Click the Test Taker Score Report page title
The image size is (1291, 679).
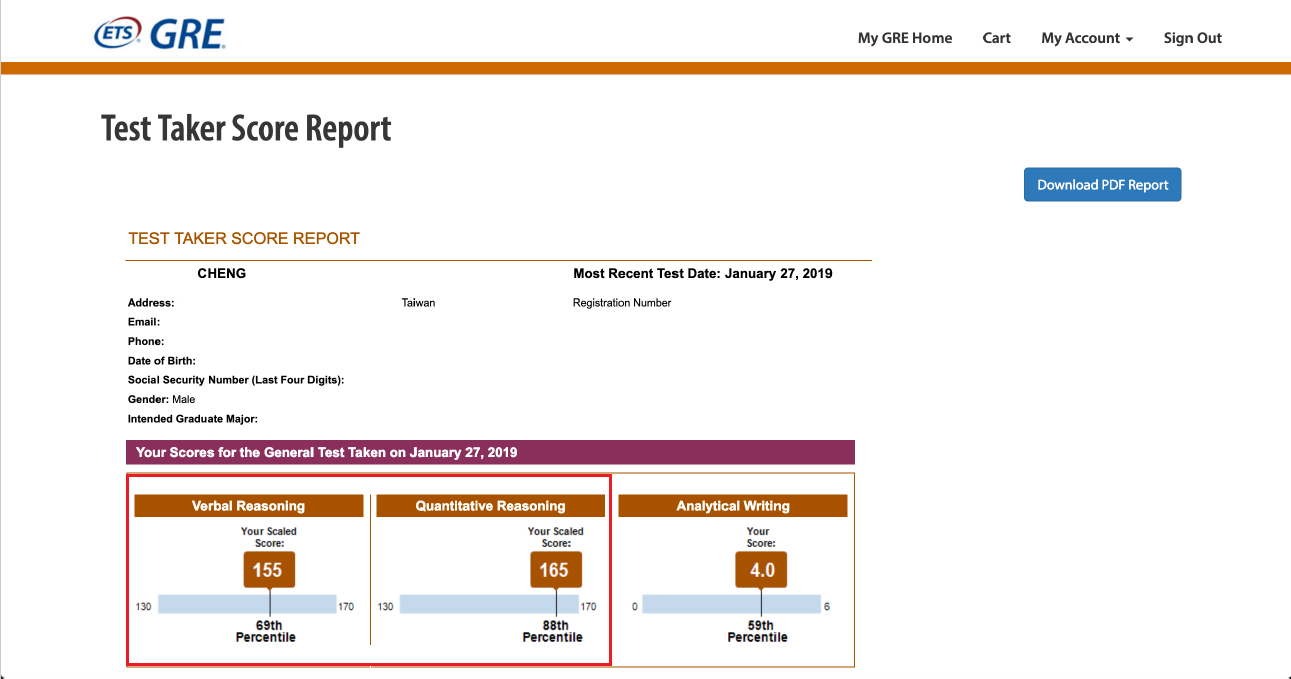[246, 129]
